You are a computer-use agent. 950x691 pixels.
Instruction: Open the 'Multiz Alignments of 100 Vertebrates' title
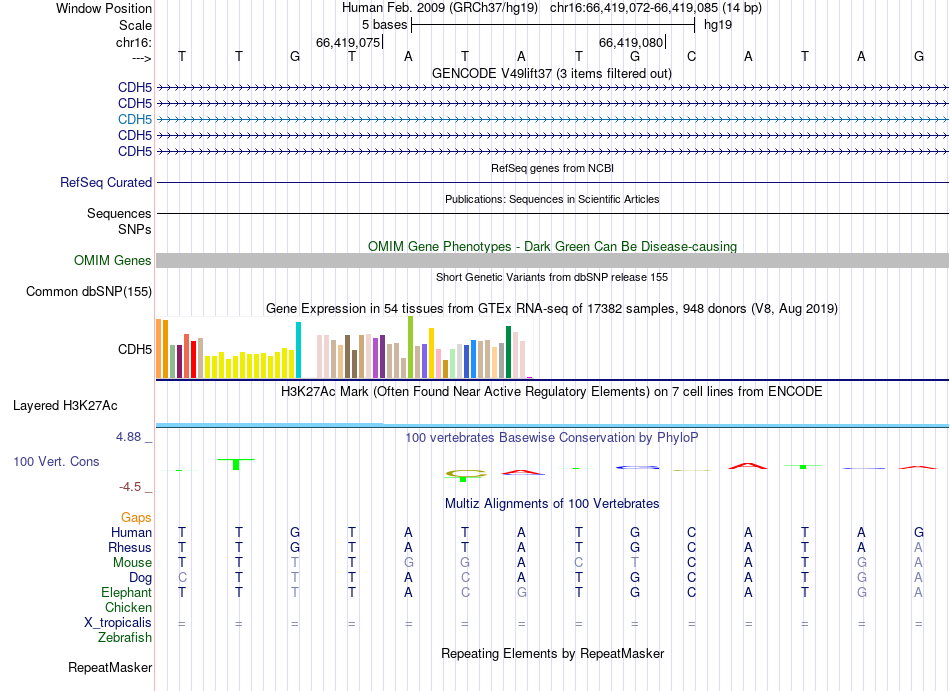(x=552, y=503)
